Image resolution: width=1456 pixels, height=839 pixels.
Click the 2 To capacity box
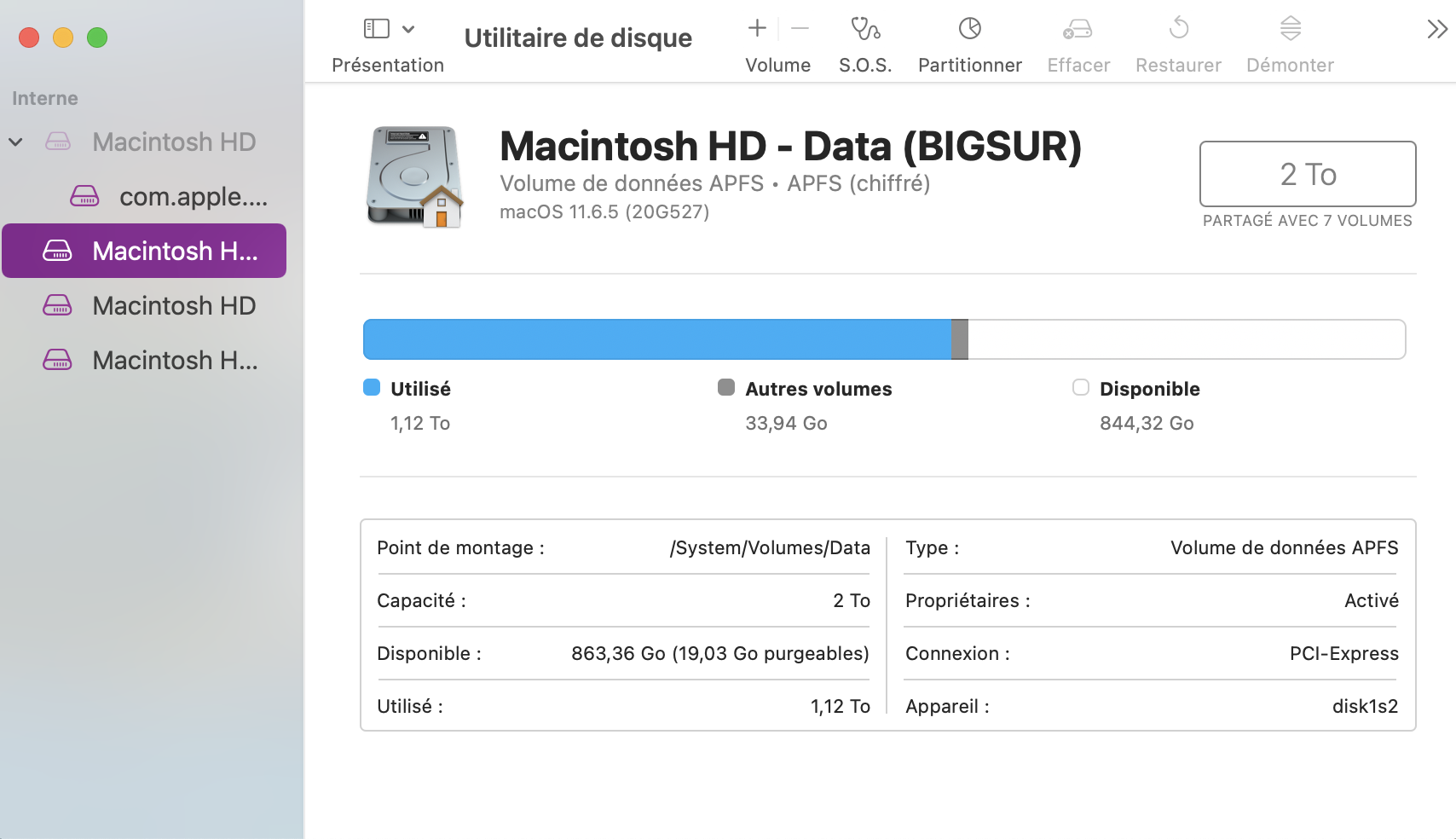tap(1308, 174)
